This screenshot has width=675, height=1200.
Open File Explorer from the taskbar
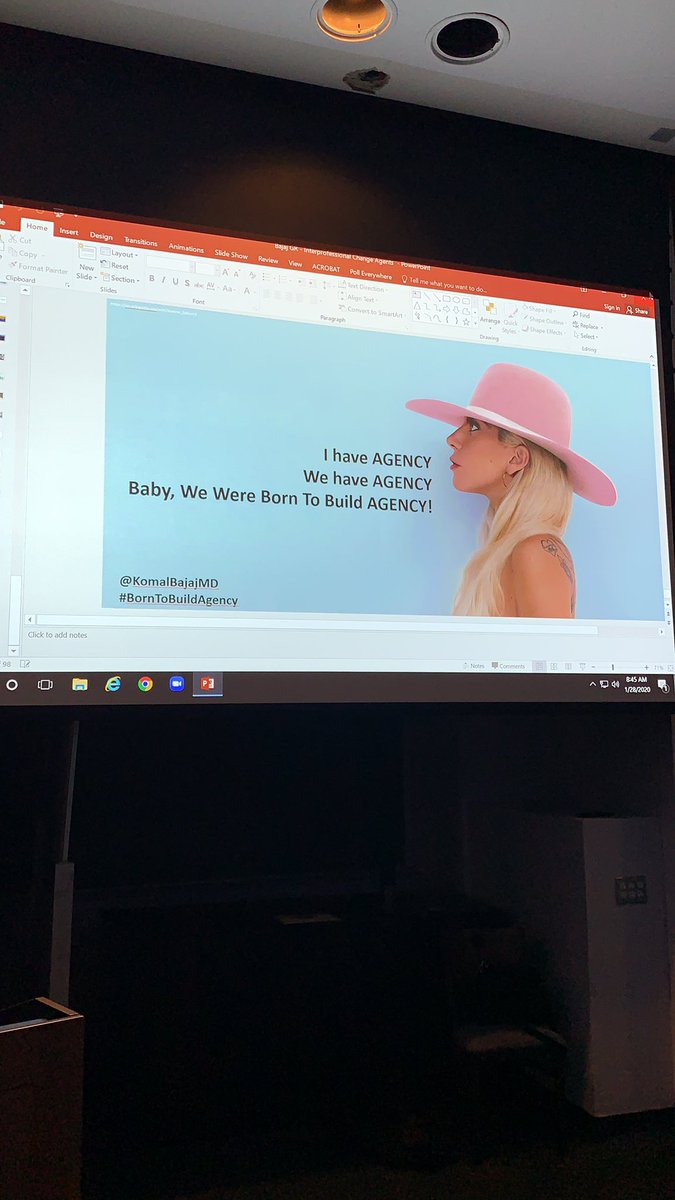(80, 685)
